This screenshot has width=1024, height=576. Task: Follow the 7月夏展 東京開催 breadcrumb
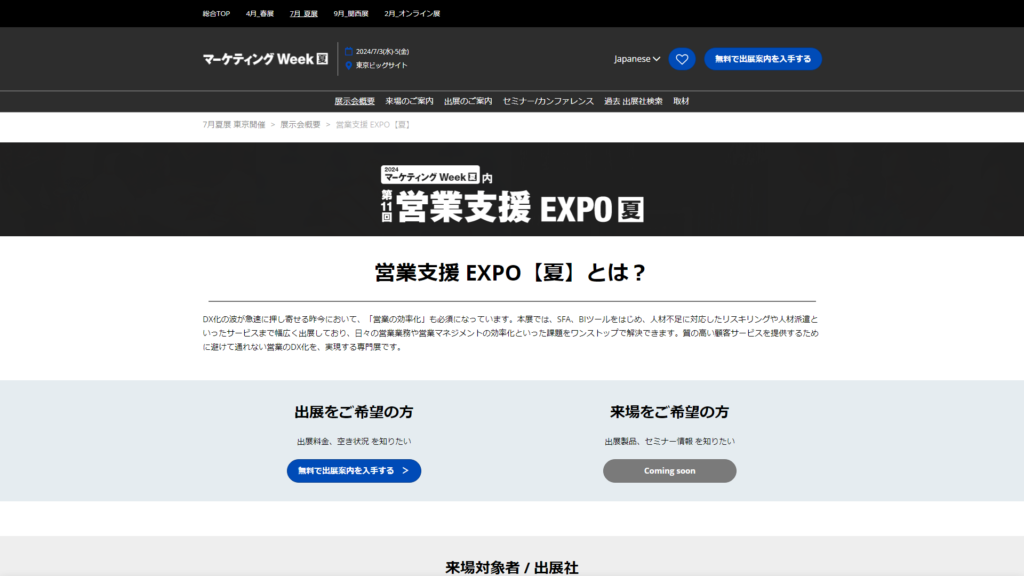pos(234,125)
